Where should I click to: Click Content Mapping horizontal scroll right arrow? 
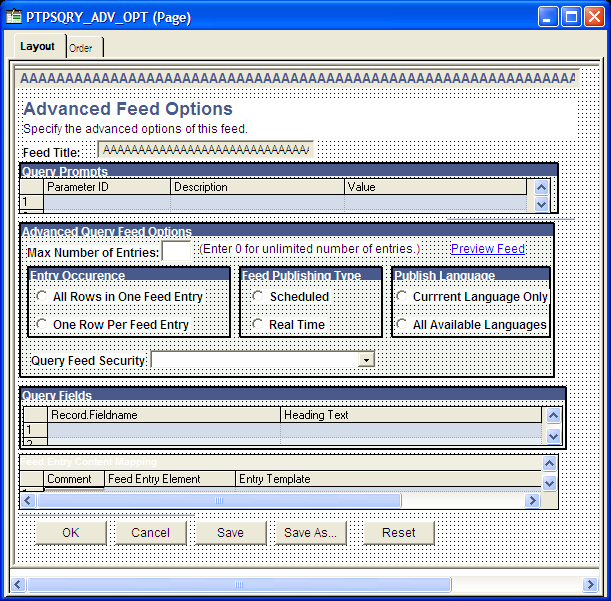pyautogui.click(x=532, y=500)
